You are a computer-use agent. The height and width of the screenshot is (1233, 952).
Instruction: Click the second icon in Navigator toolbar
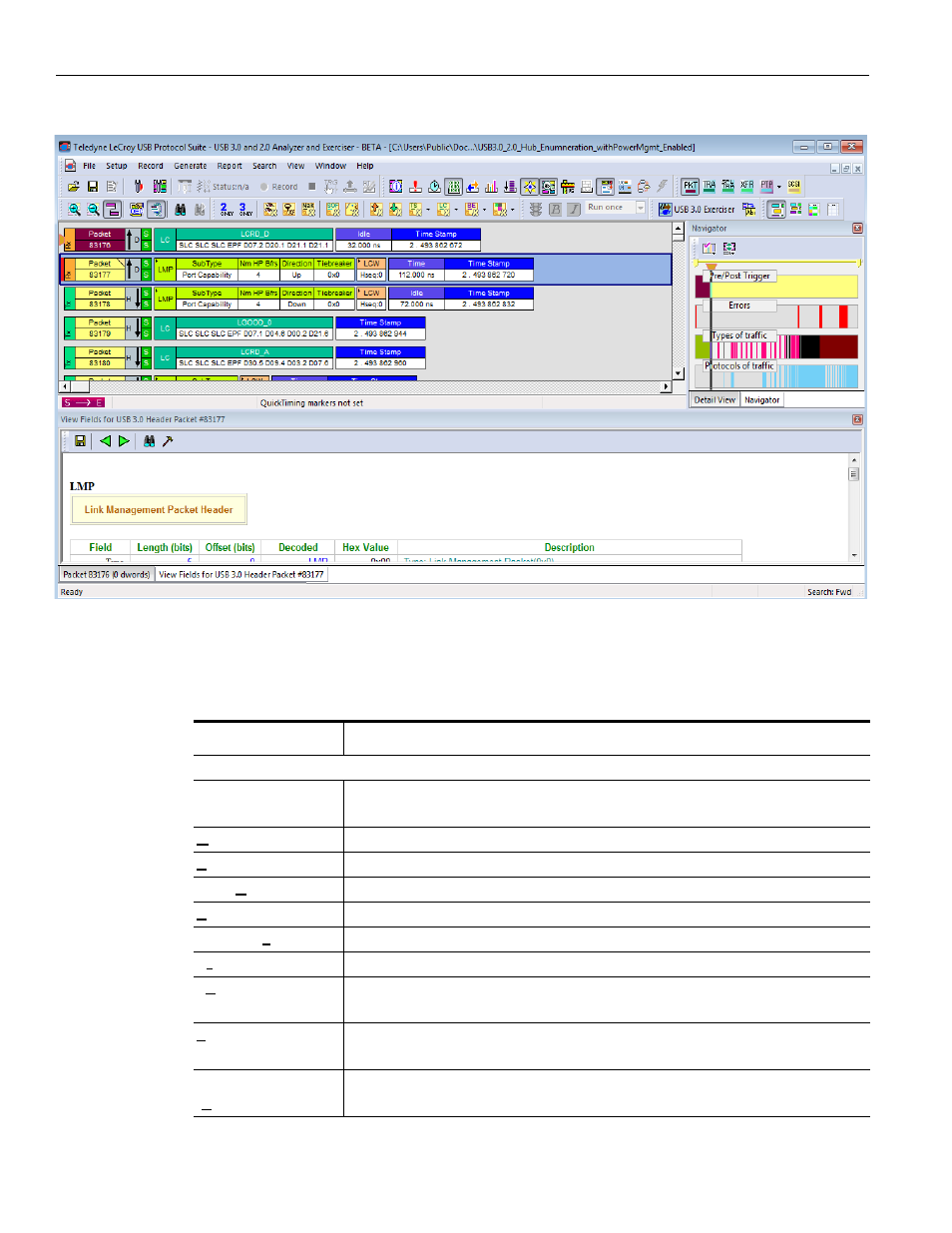click(729, 248)
